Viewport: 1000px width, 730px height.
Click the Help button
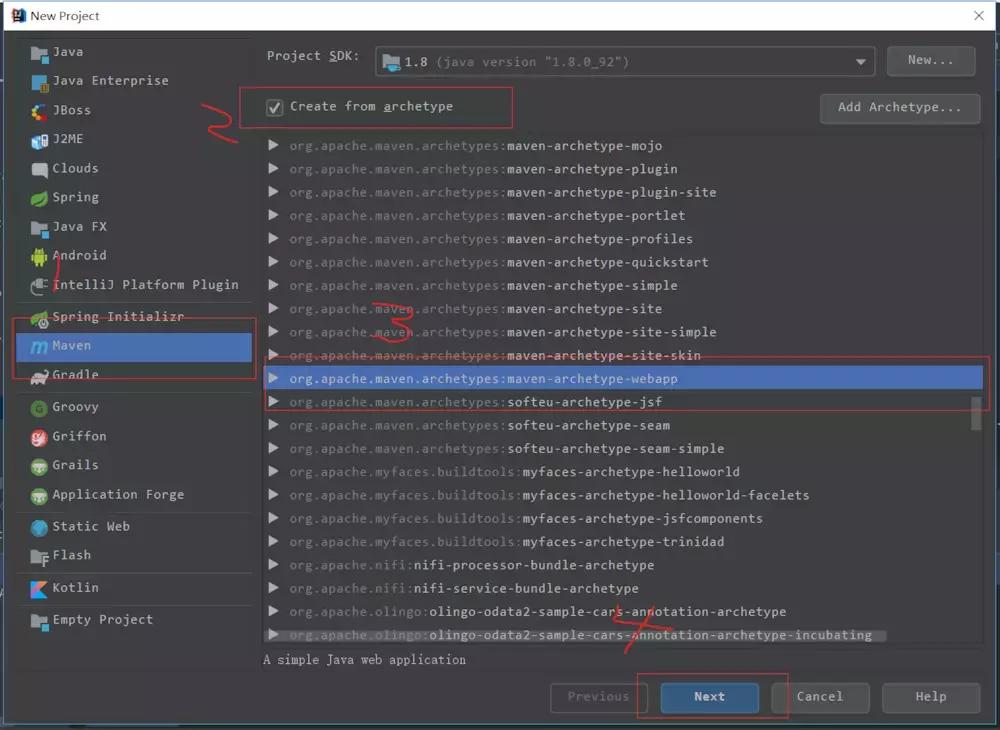931,697
